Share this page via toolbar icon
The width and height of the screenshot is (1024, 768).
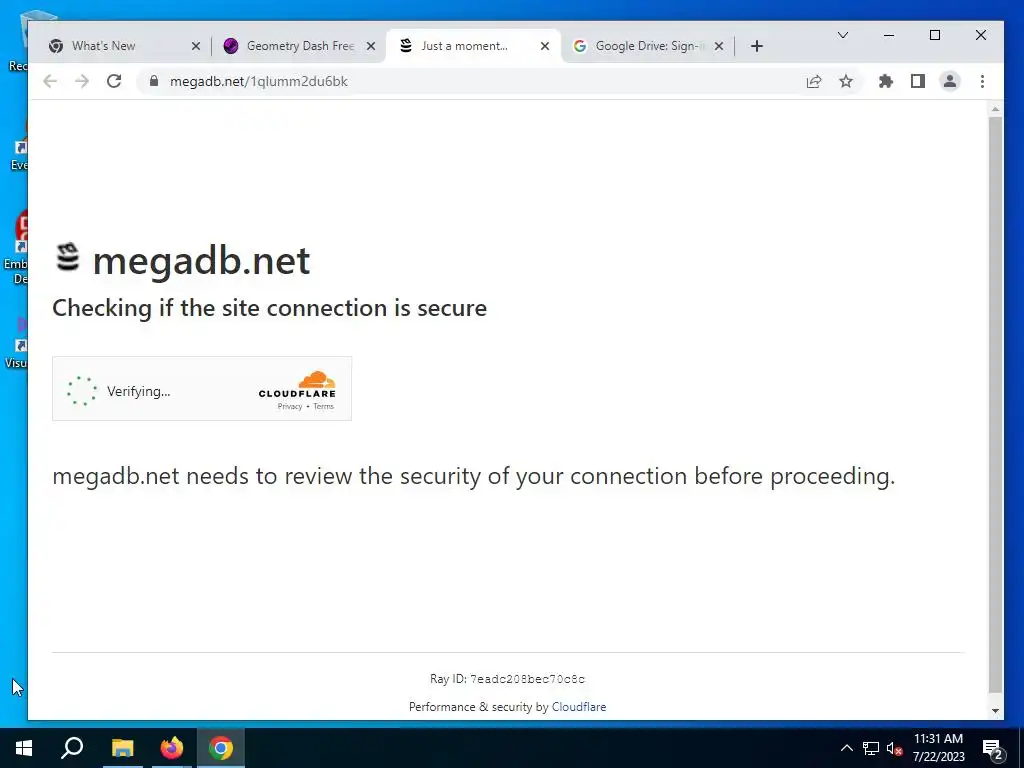coord(814,81)
